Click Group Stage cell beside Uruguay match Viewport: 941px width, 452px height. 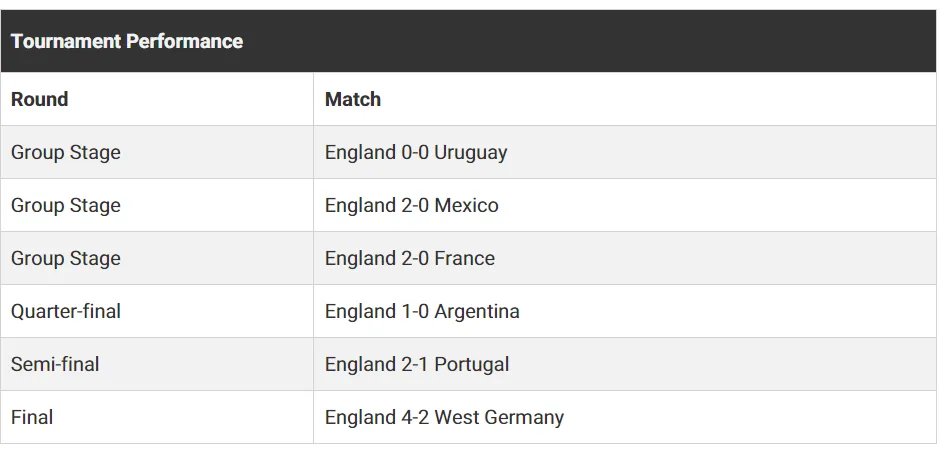(x=157, y=152)
